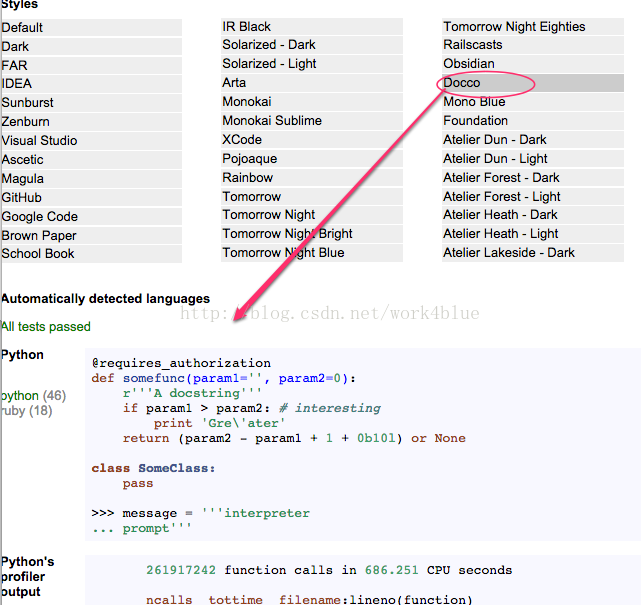Select Atelier Dun - Light style
This screenshot has height=605, width=641.
(x=533, y=159)
